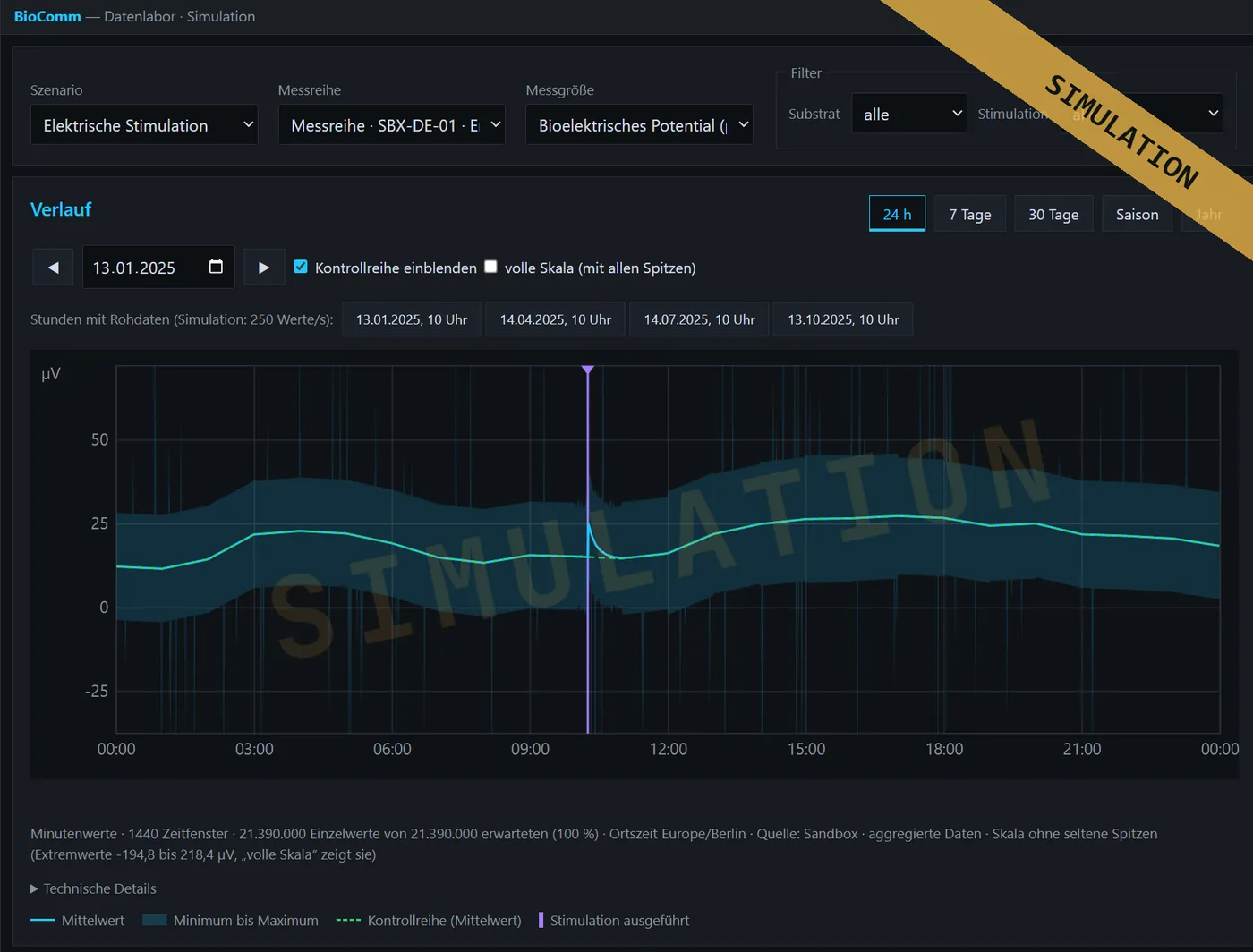Click the Stunden mit Rohdaten label
This screenshot has height=952, width=1253.
[182, 319]
